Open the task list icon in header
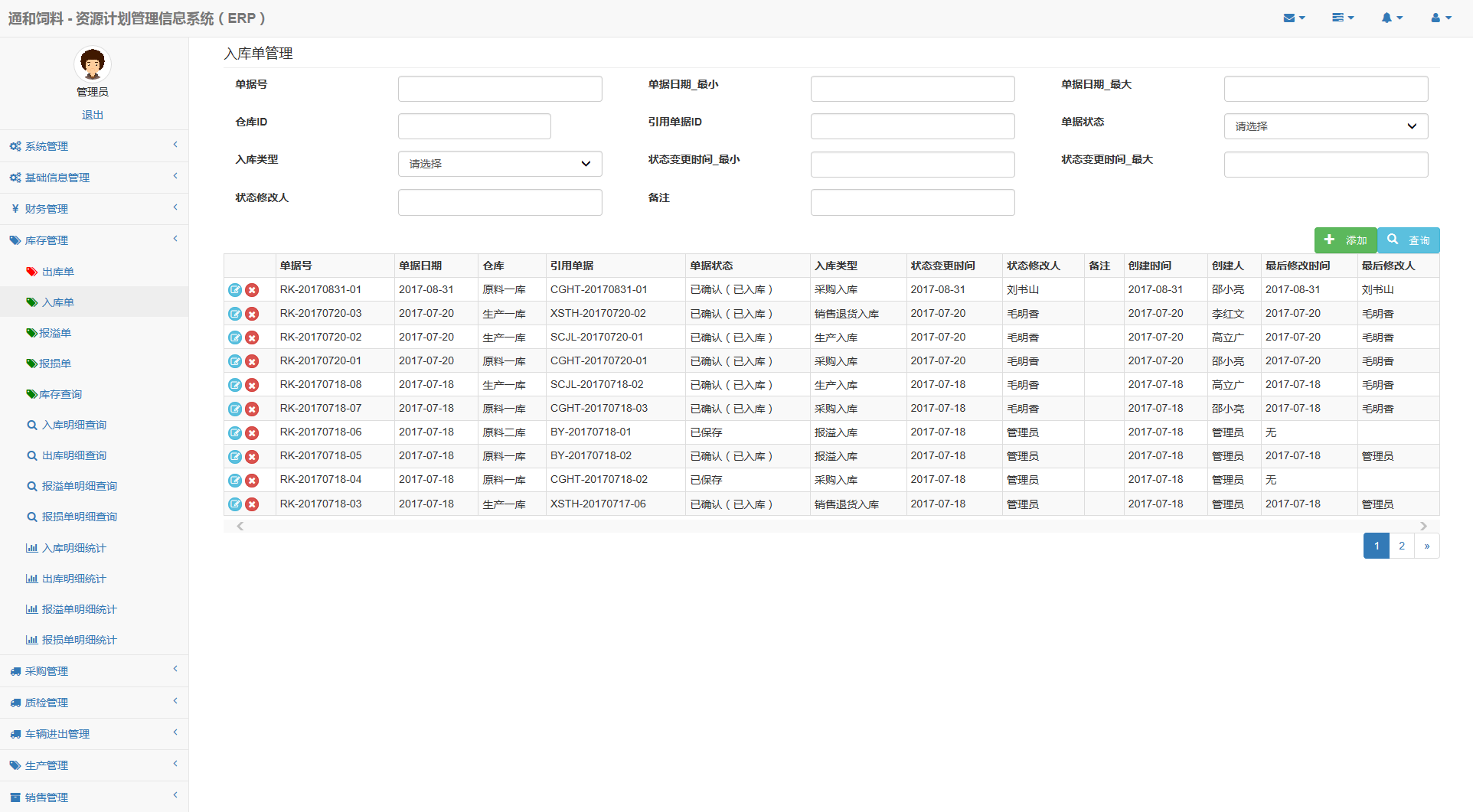The image size is (1473, 812). pos(1342,18)
